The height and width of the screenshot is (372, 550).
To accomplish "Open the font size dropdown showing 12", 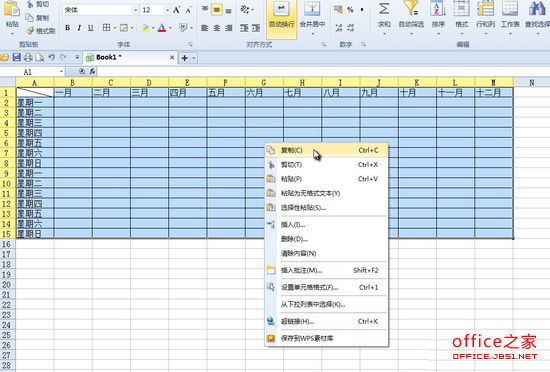I will pyautogui.click(x=167, y=11).
